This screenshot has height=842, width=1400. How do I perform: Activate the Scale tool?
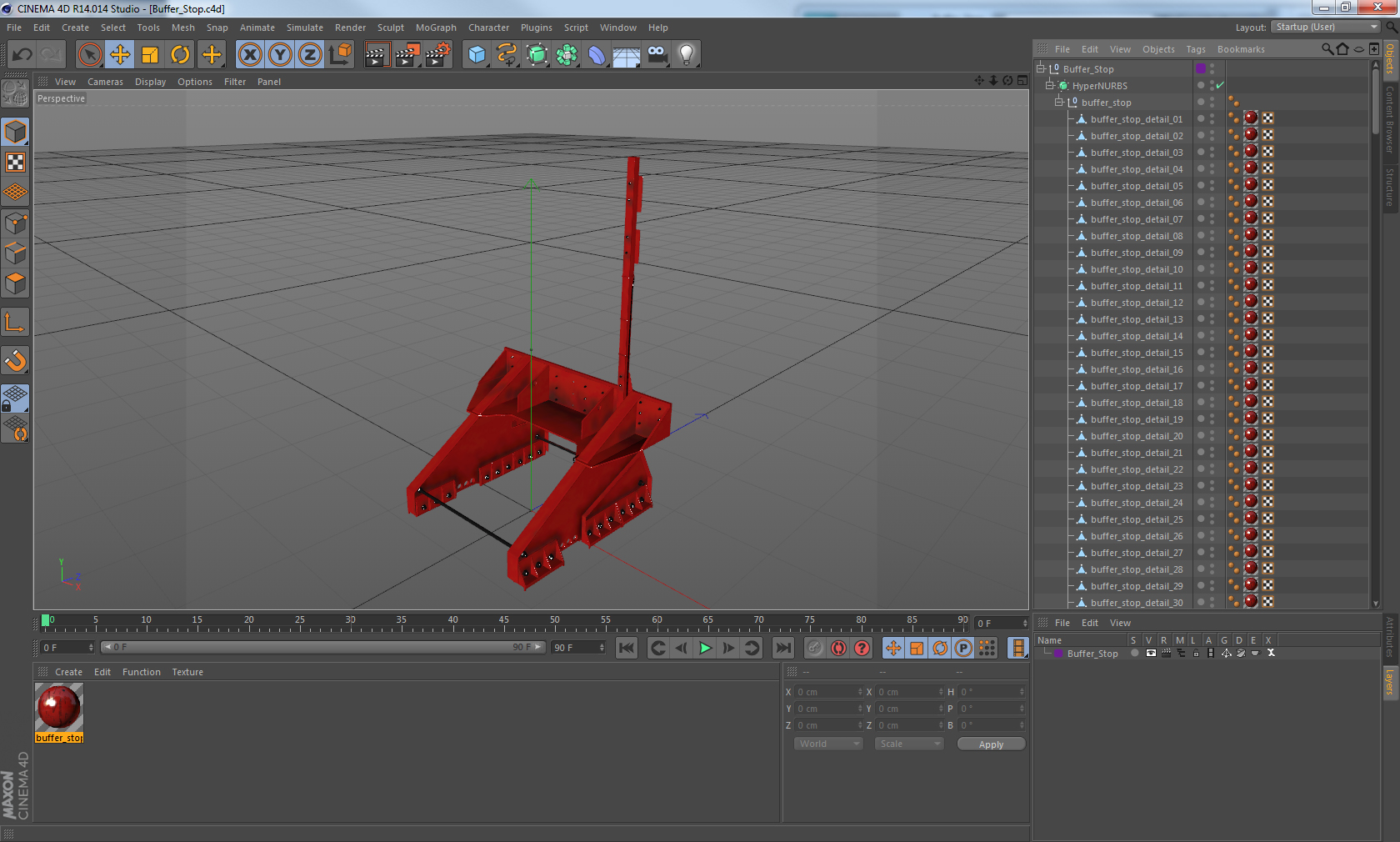150,55
